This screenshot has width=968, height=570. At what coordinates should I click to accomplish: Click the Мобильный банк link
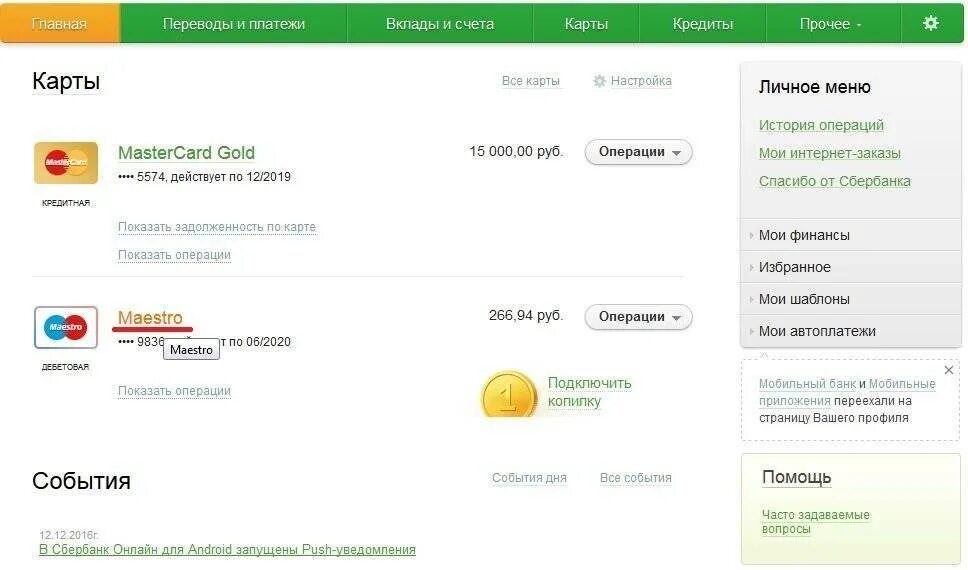coord(807,383)
